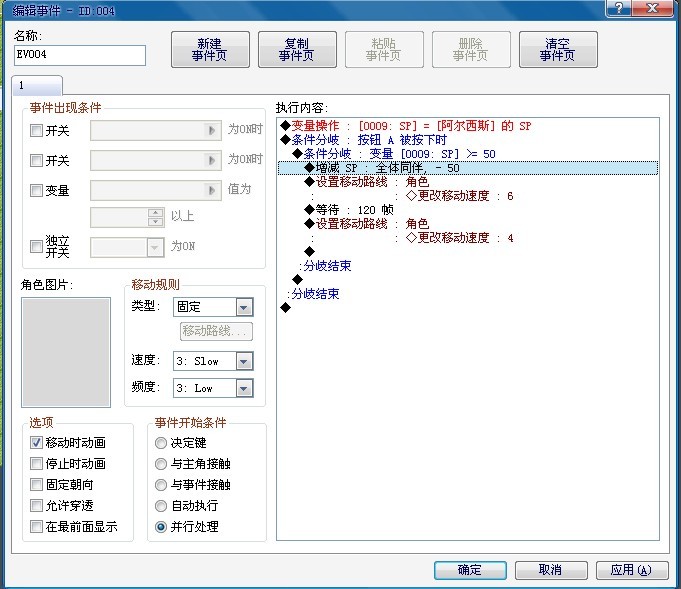Viewport: 681px width, 589px height.
Task: Select the 与事件接触 trigger option
Action: coord(161,485)
